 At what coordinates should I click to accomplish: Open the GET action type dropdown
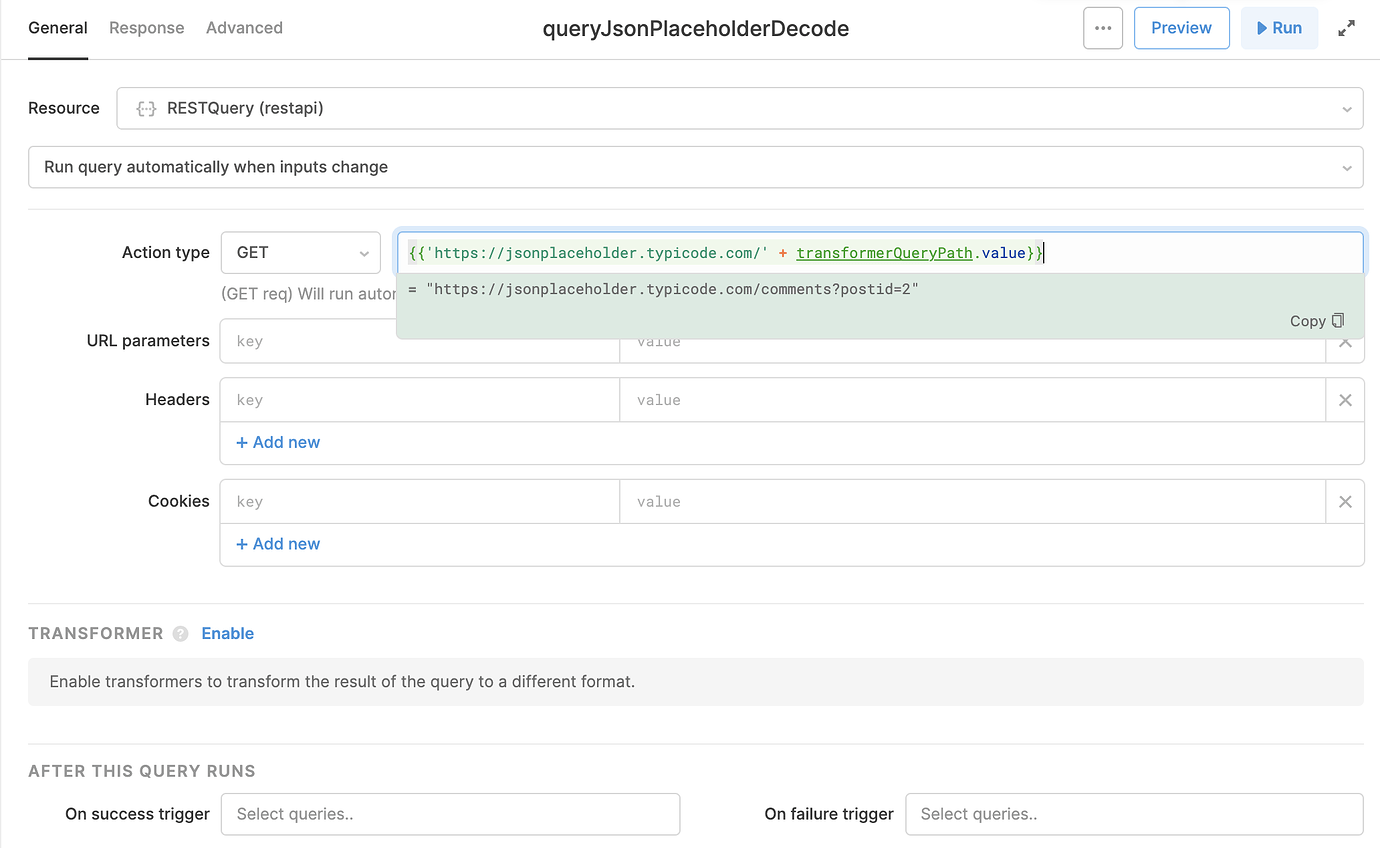point(301,253)
